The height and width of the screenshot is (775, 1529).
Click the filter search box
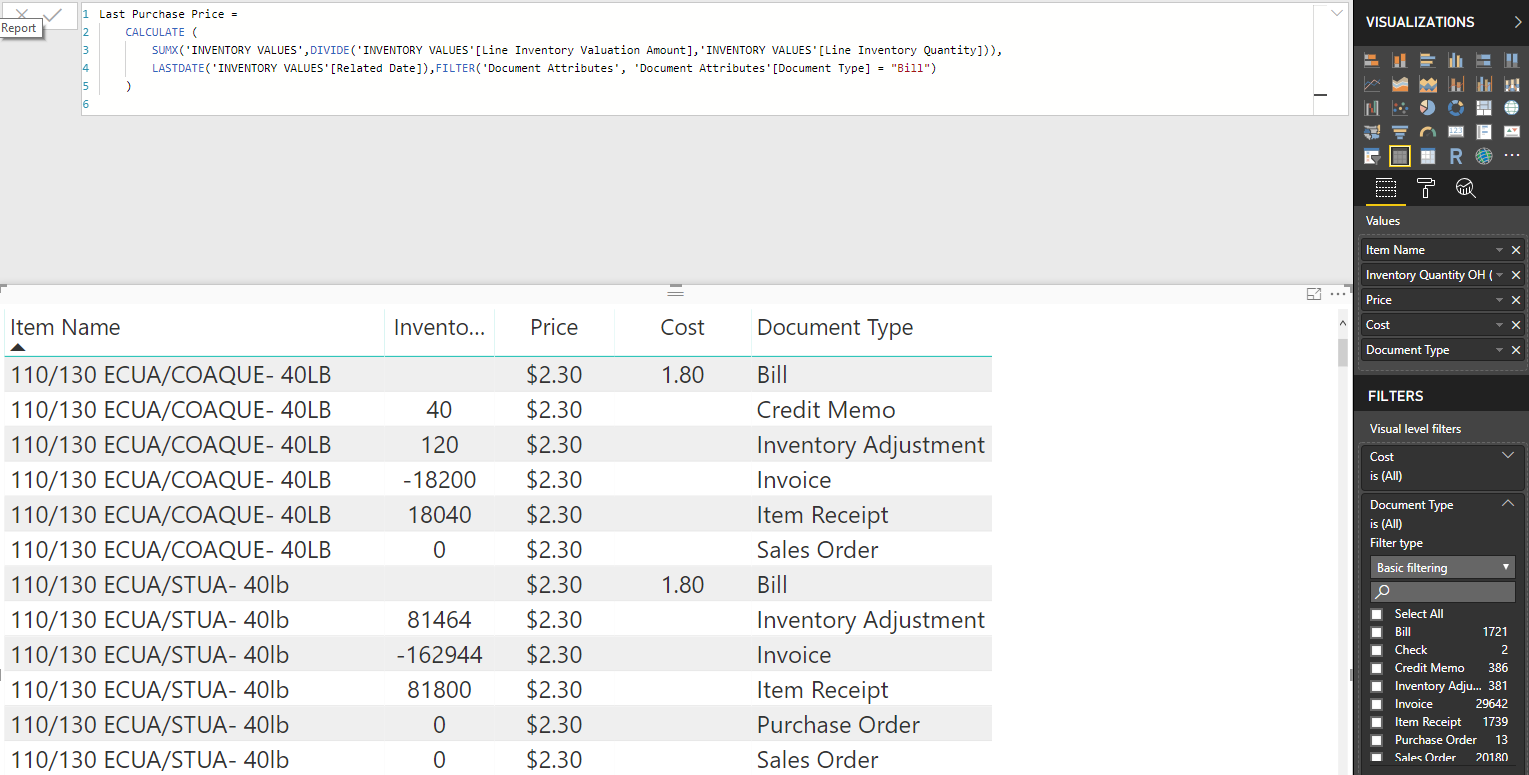pyautogui.click(x=1442, y=592)
